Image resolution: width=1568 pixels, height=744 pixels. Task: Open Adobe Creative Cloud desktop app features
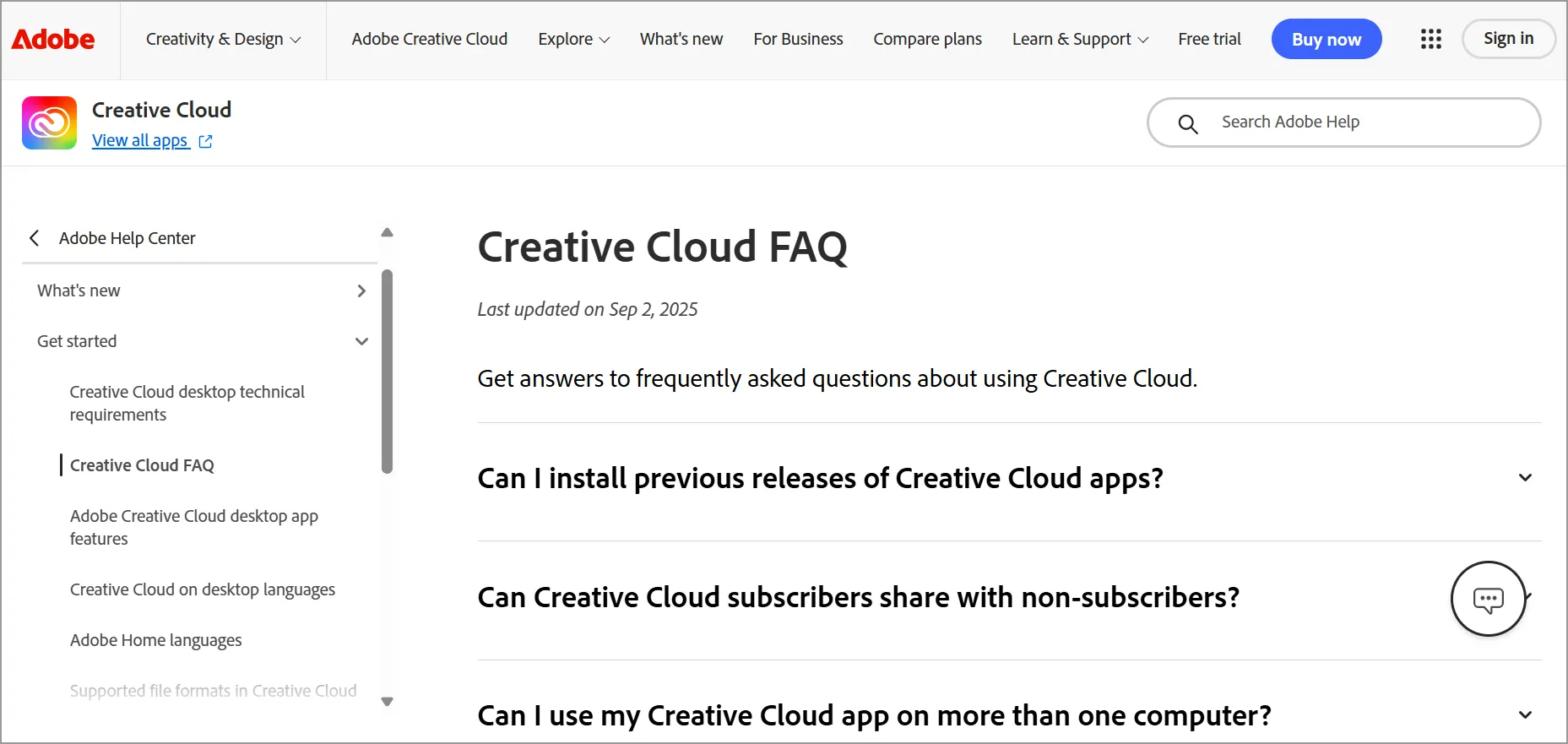[194, 527]
